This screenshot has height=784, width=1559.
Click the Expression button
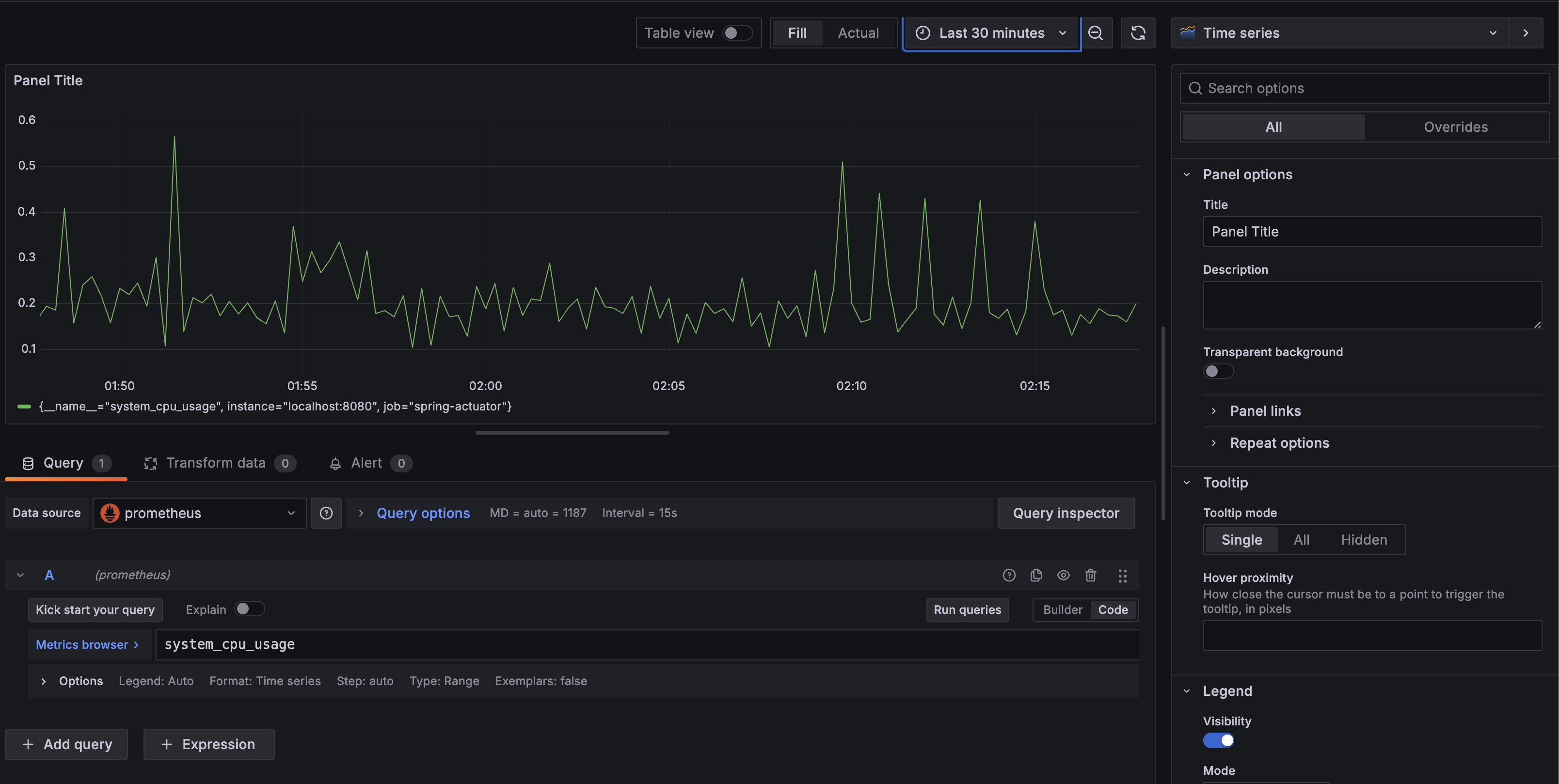209,744
